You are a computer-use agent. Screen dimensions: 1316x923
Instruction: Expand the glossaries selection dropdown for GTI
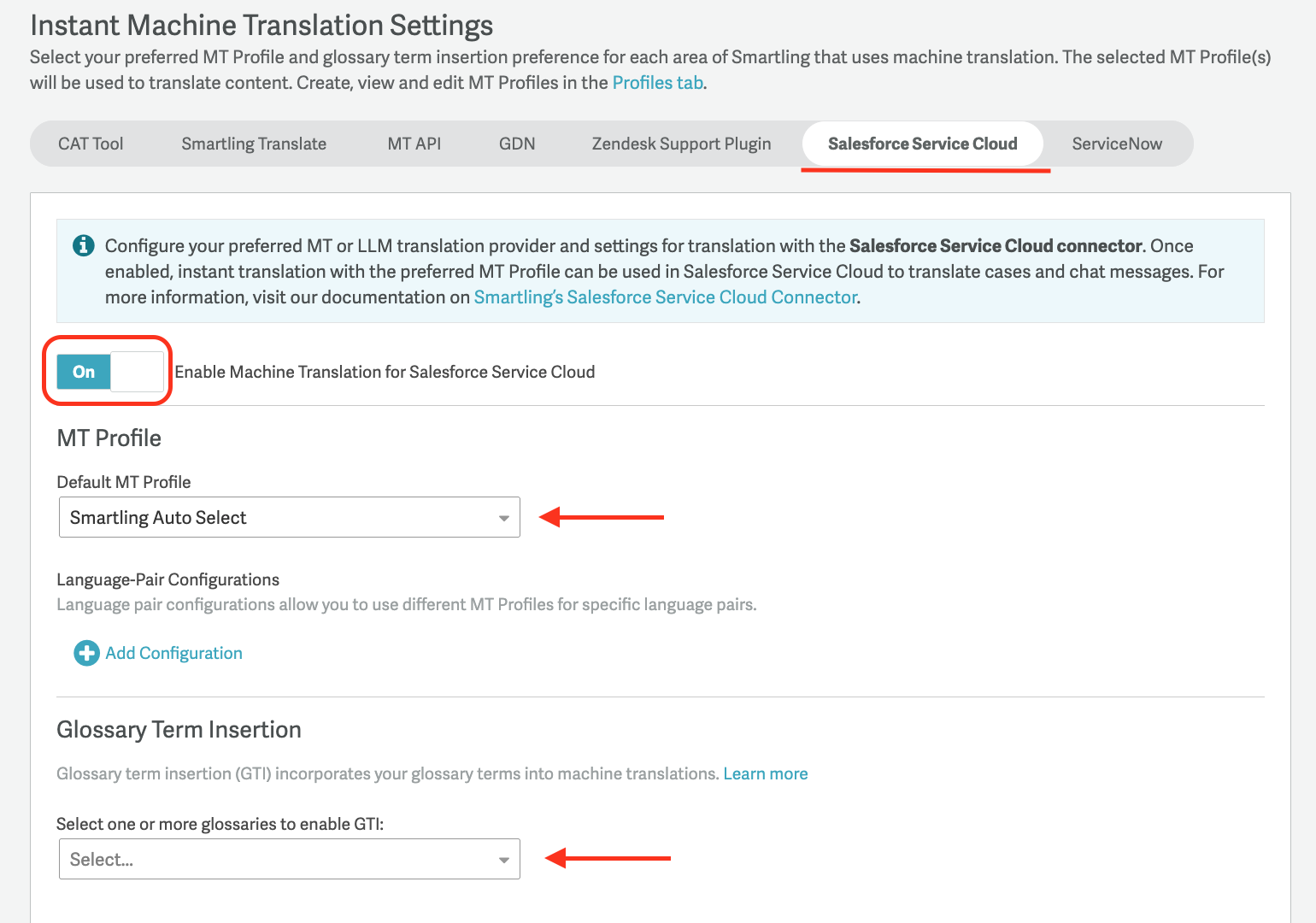pyautogui.click(x=289, y=859)
